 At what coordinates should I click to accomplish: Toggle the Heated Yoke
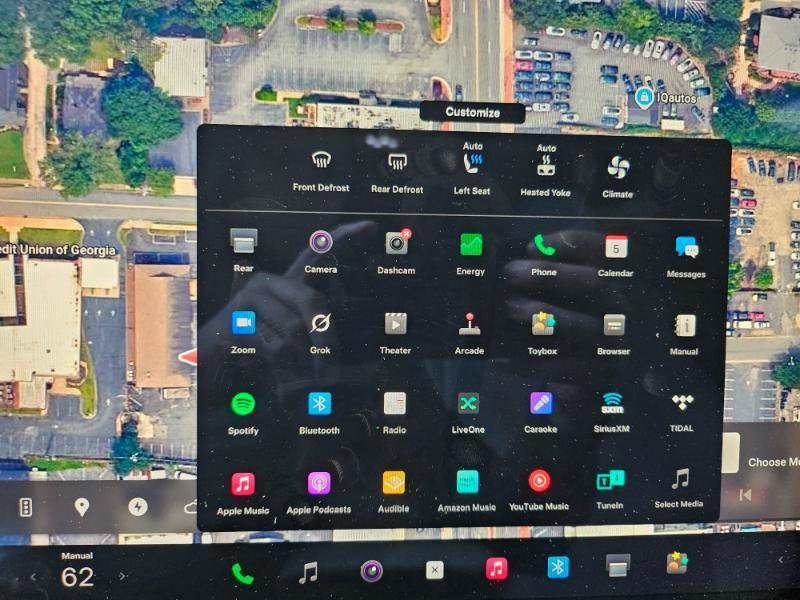pyautogui.click(x=545, y=170)
